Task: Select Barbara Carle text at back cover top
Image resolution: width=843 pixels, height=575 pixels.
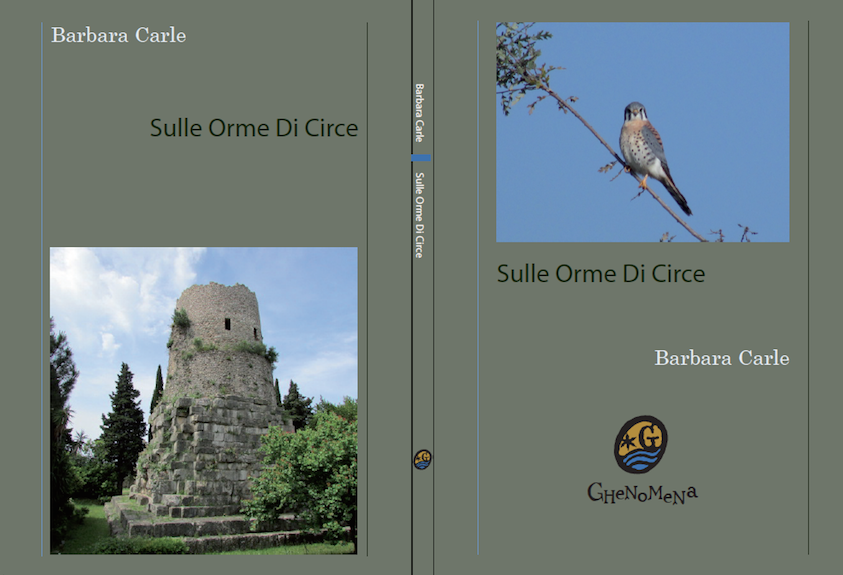Action: point(118,36)
